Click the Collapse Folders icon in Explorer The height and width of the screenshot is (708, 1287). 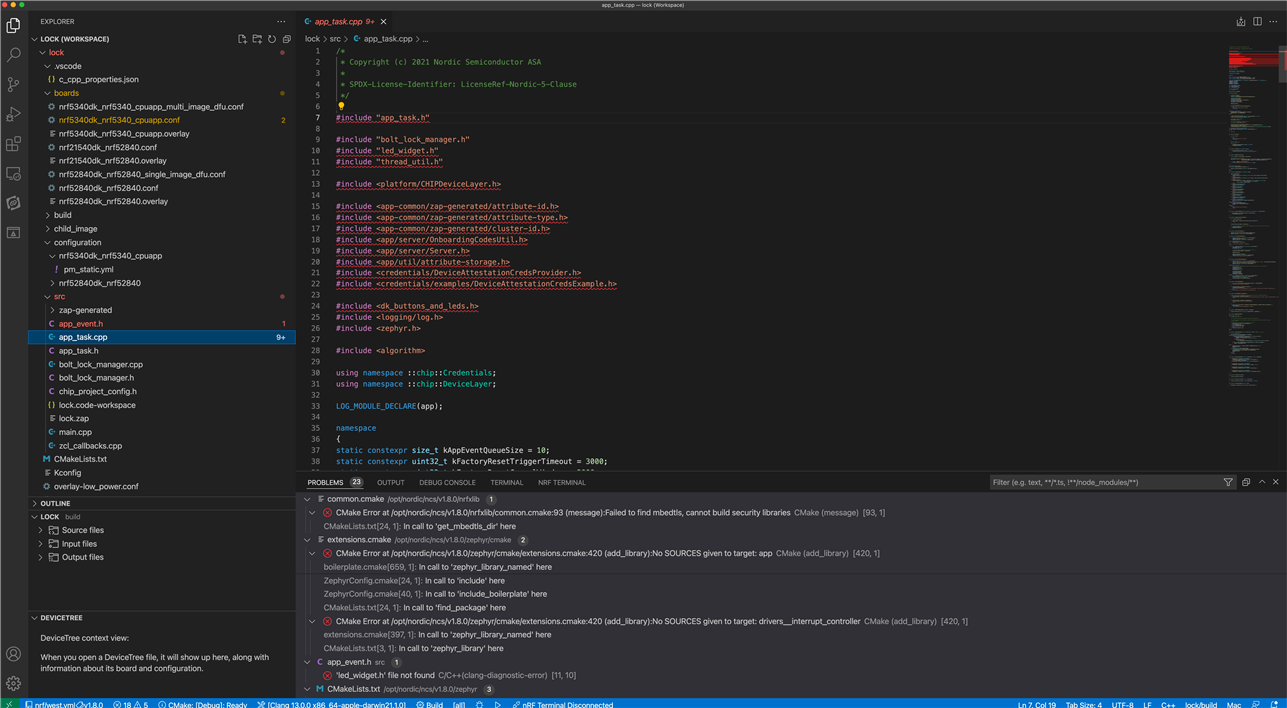point(286,38)
